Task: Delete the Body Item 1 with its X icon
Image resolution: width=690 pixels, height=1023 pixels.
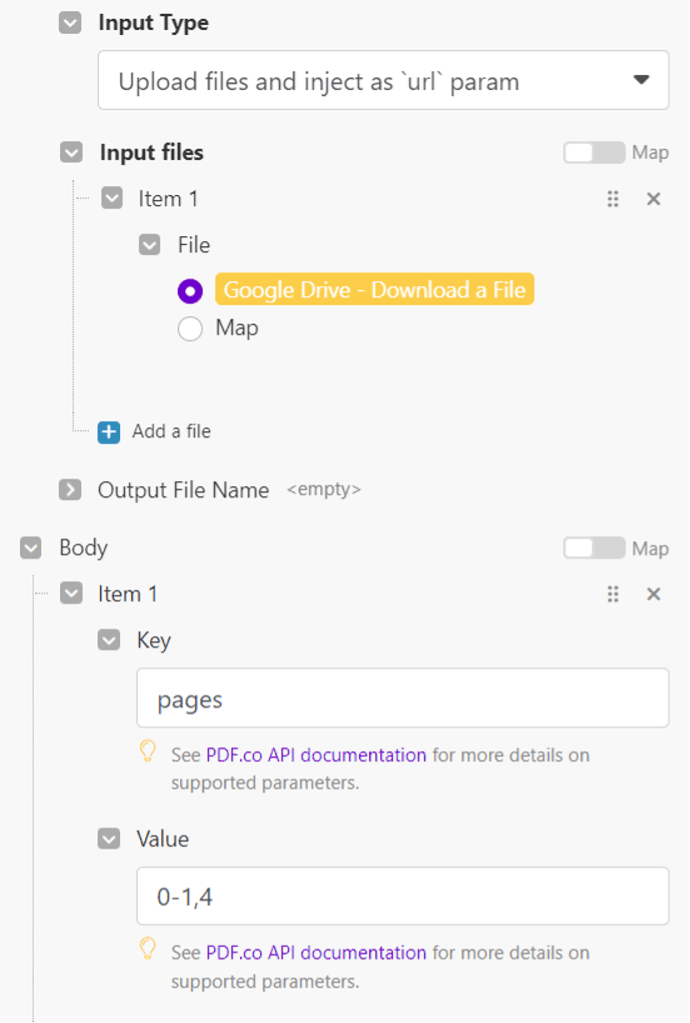Action: point(653,593)
